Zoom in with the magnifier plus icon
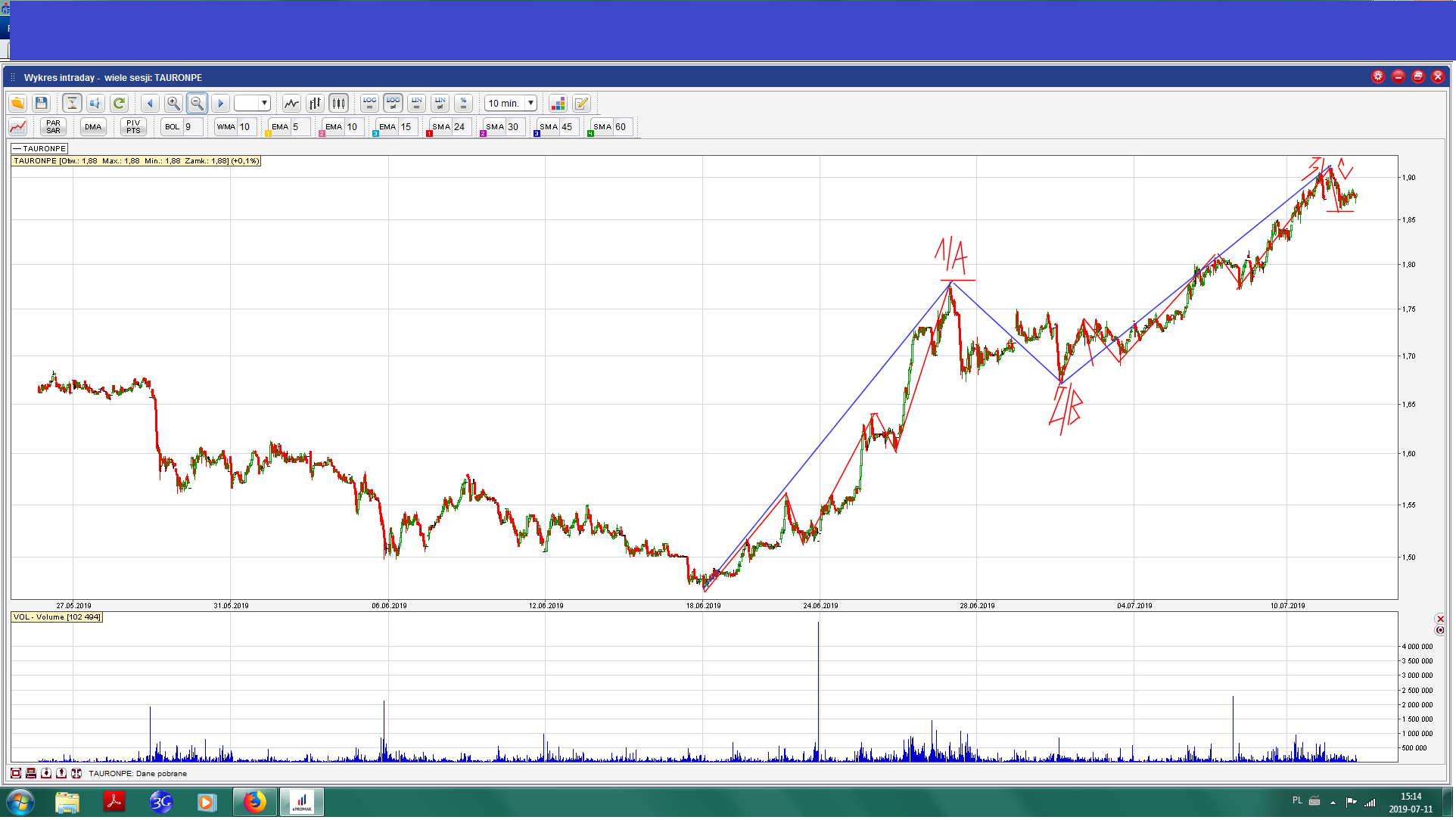The image size is (1456, 820). [173, 104]
